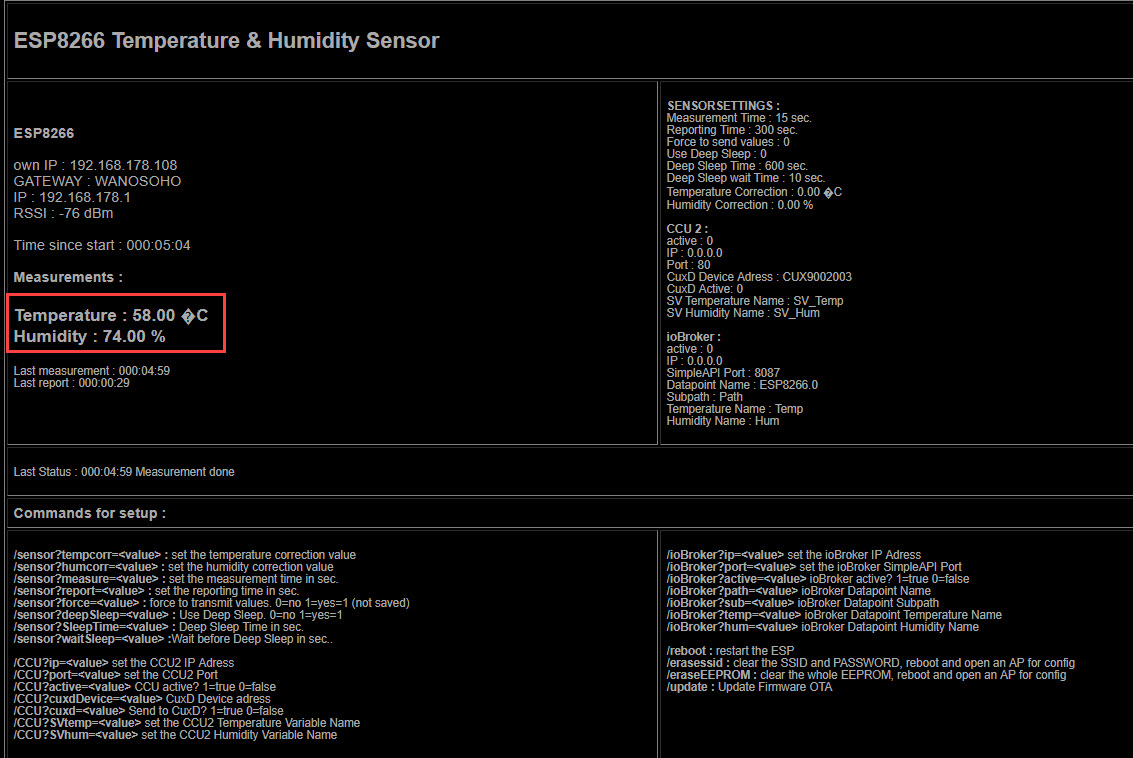The width and height of the screenshot is (1133, 758).
Task: Click the Force to send values : 0 line
Action: [728, 142]
